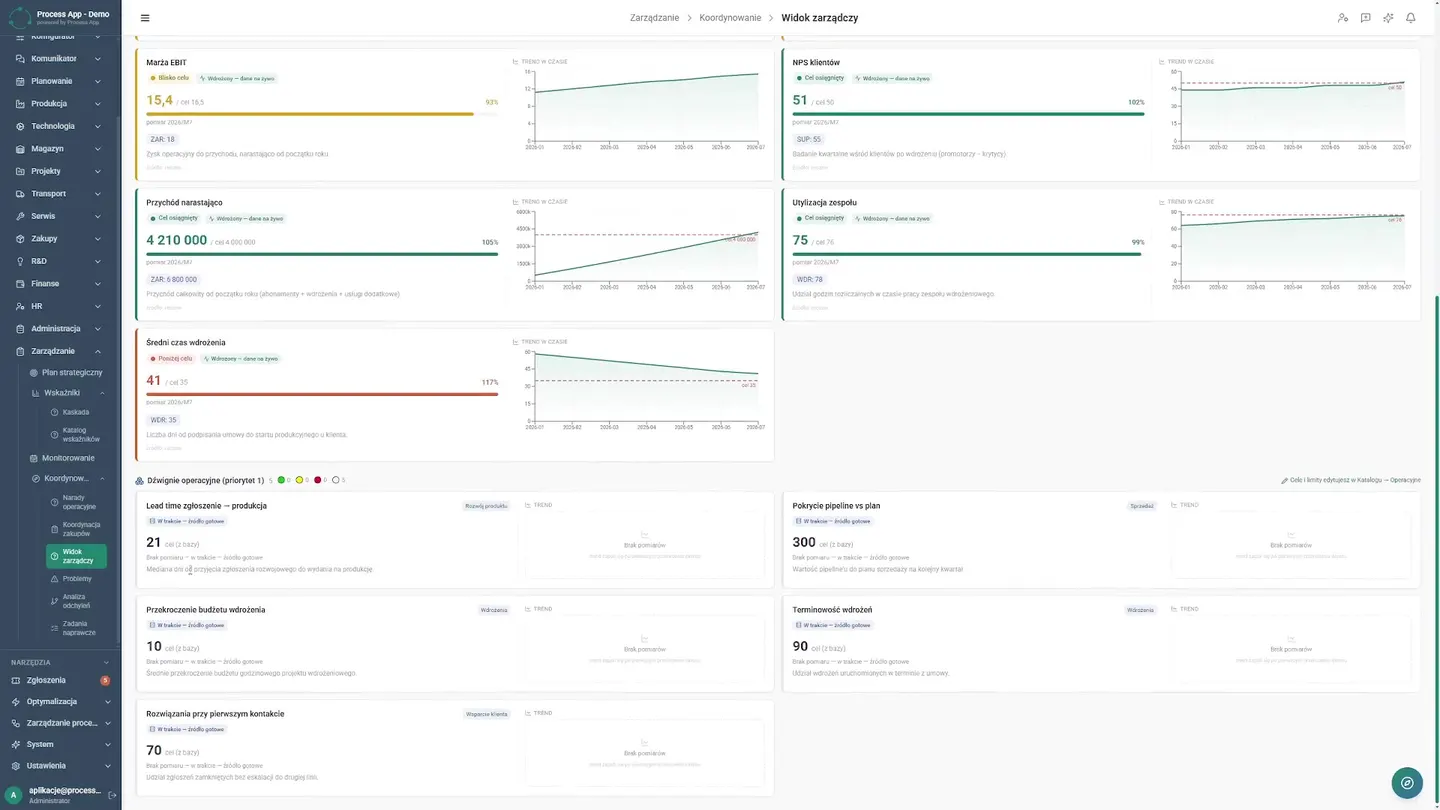Click the Planowanie calendar icon
This screenshot has width=1440, height=810.
click(20, 81)
